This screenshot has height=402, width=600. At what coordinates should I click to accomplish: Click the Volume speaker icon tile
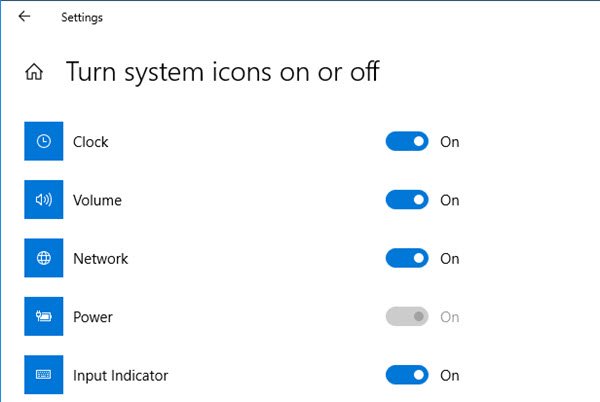(43, 200)
